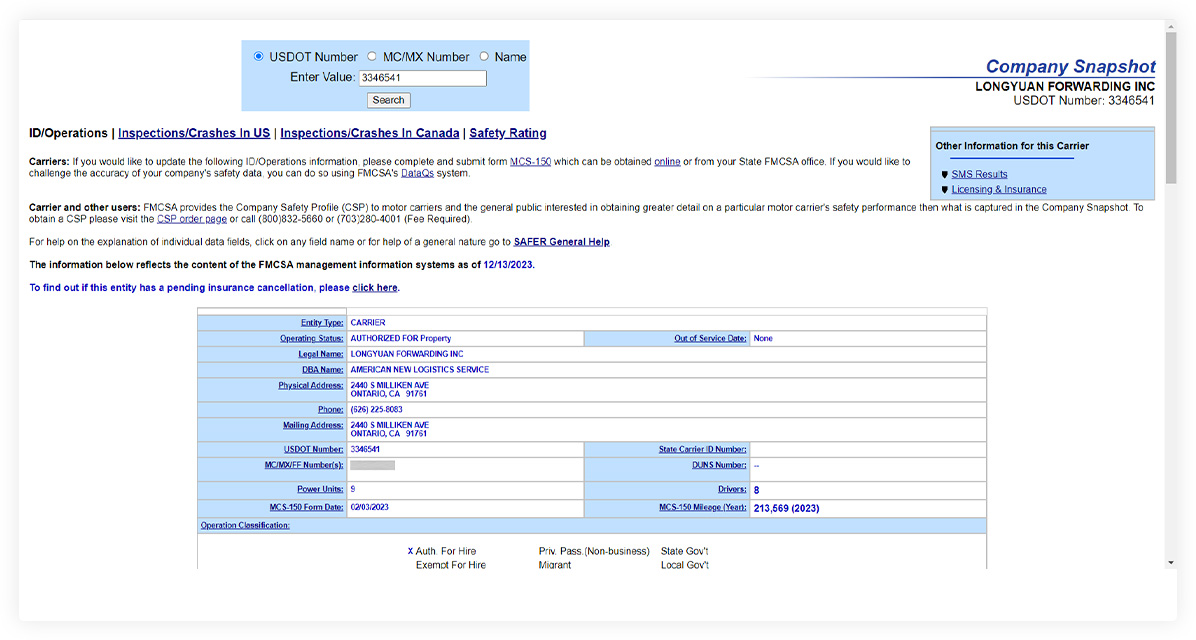Select the MC/MX Number radio option
The width and height of the screenshot is (1196, 640).
[x=372, y=57]
